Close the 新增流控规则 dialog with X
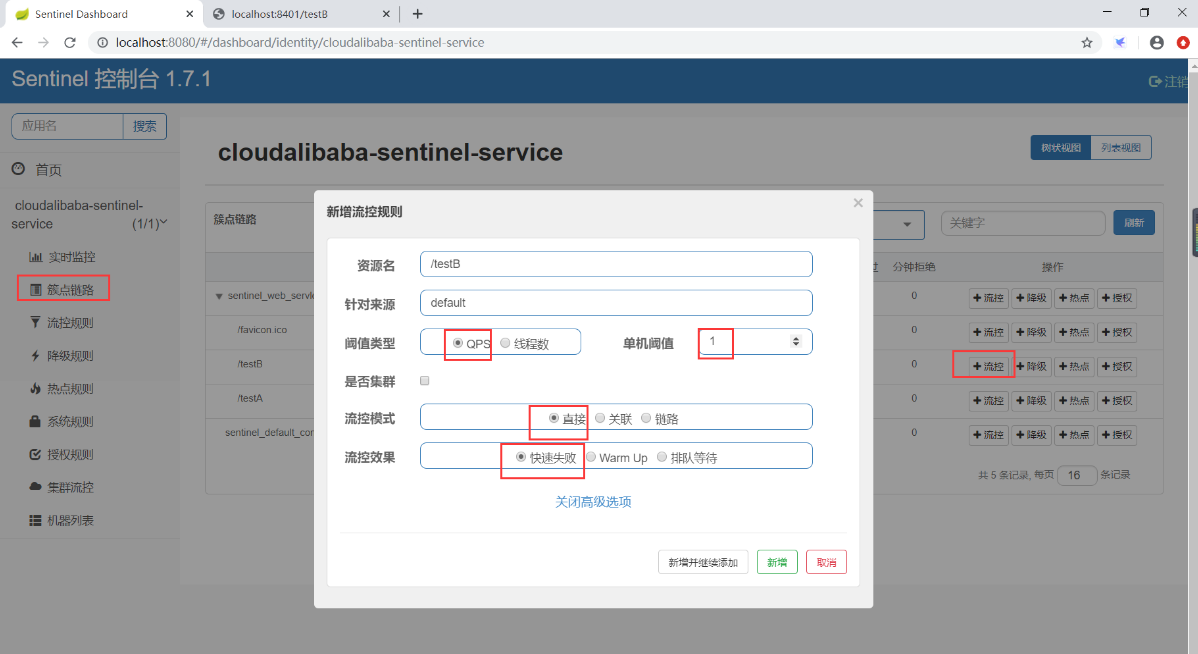 (858, 203)
